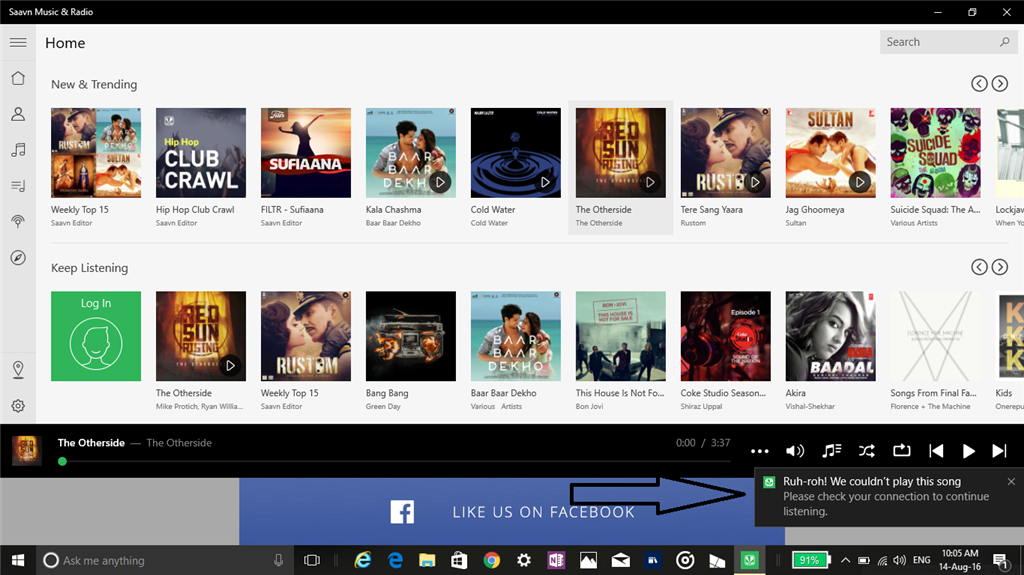Viewport: 1024px width, 575px height.
Task: Show previous New & Trending items
Action: tap(979, 84)
